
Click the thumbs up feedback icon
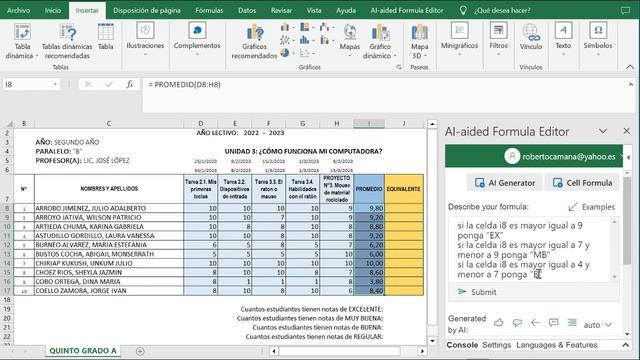click(x=498, y=323)
